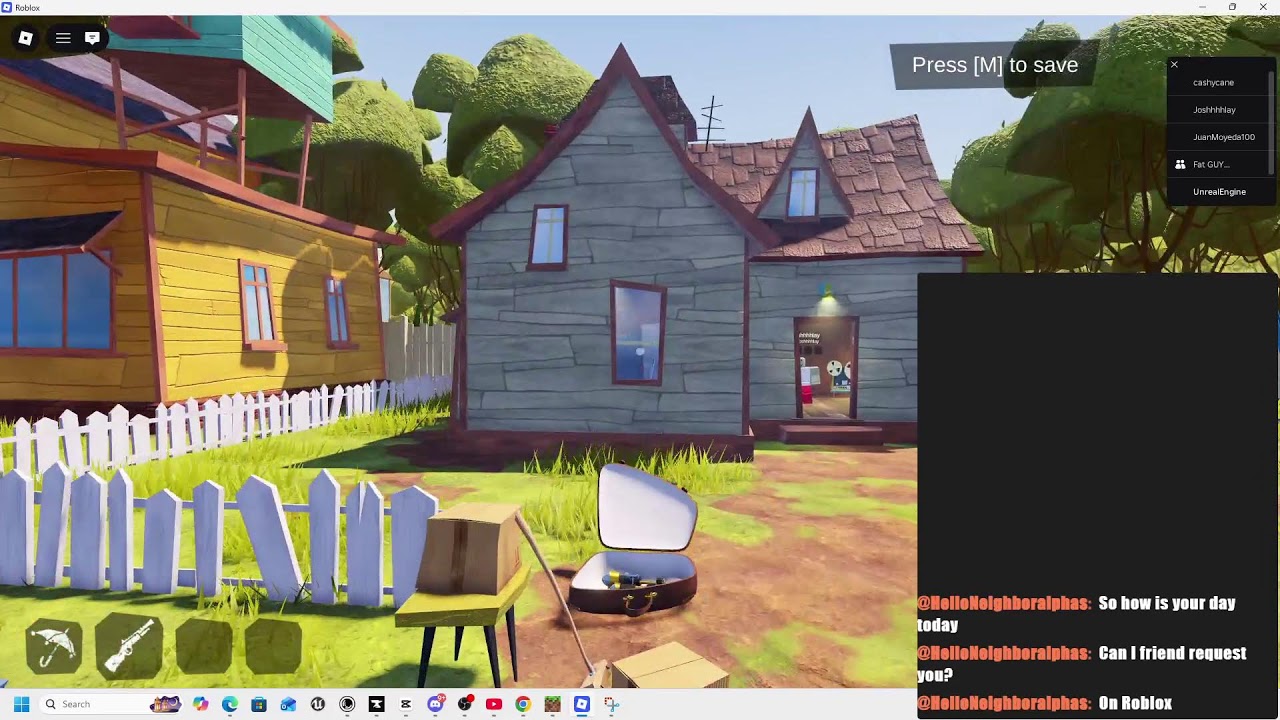Open Unreal Engine from taskbar
Screen dimensions: 1280x720
tap(318, 704)
